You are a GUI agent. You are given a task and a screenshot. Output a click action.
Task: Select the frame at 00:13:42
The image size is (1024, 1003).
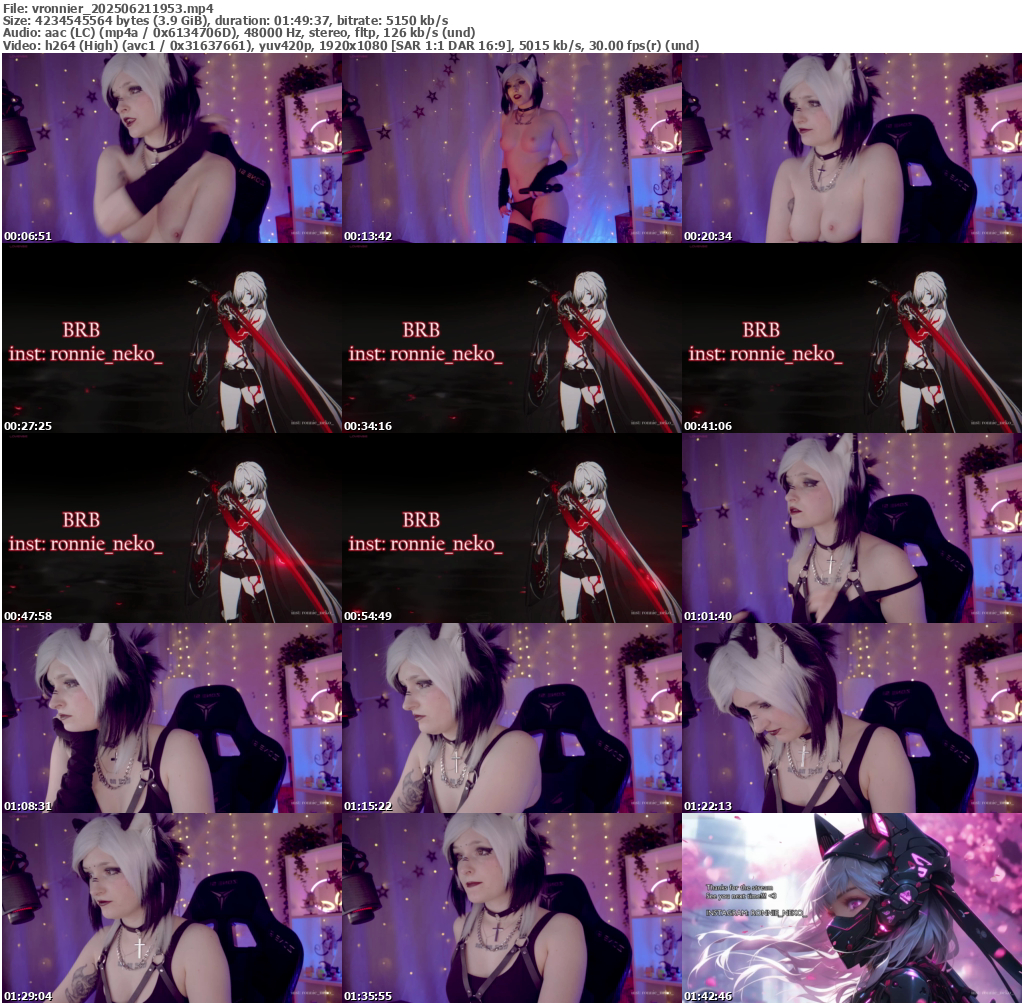click(512, 148)
